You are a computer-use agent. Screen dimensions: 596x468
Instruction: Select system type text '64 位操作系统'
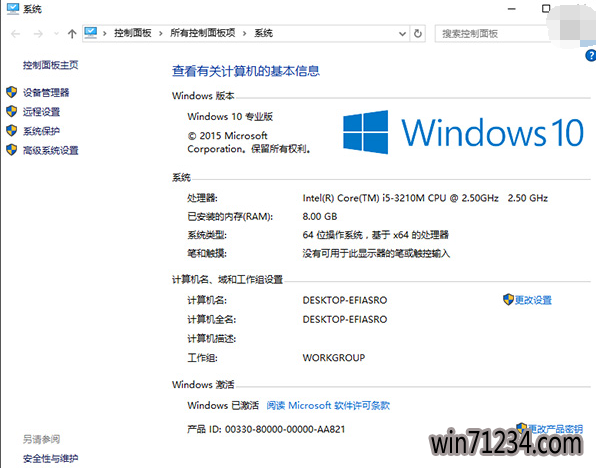[x=333, y=235]
